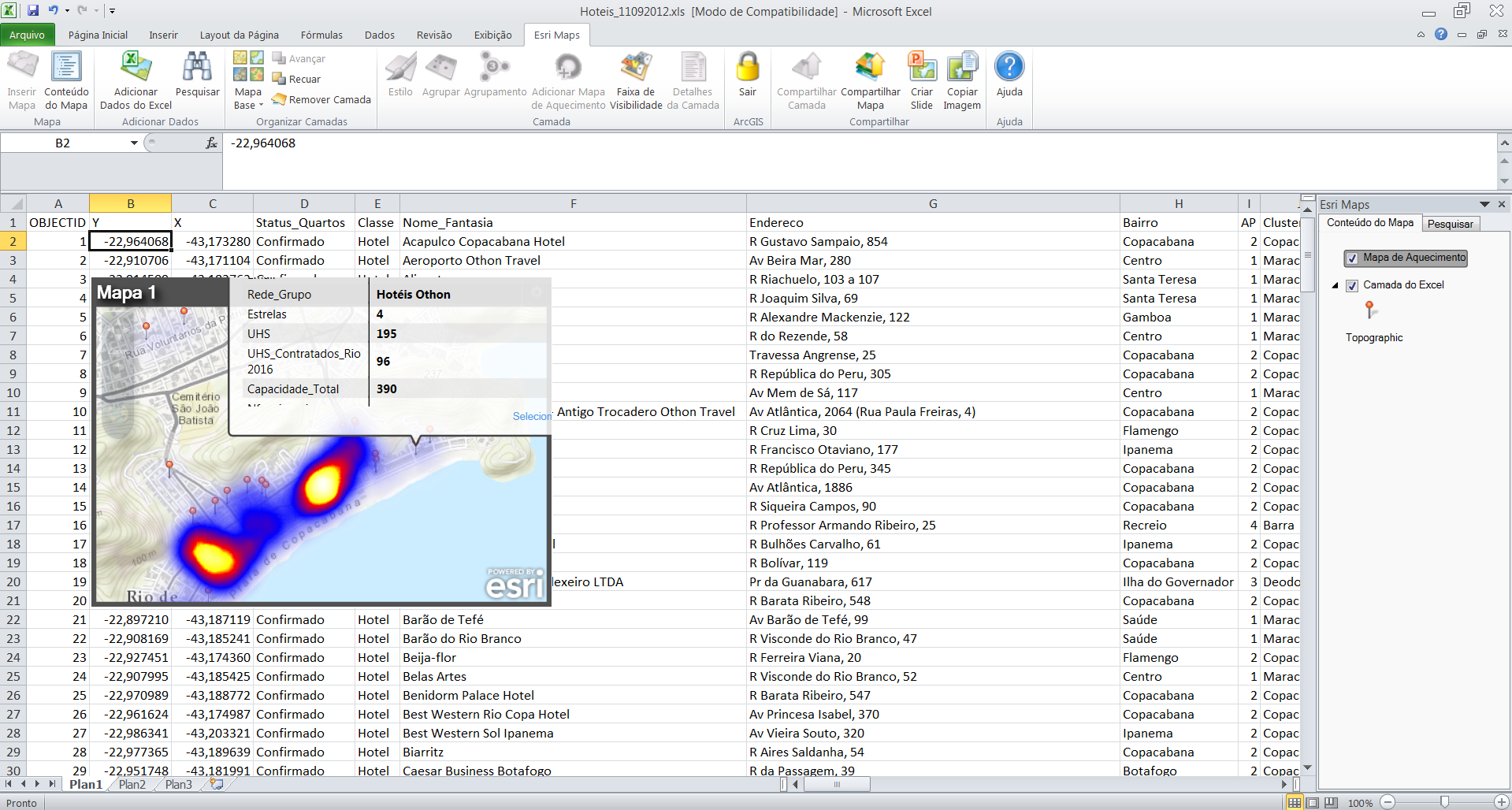Open the Undo history dropdown arrow
Viewport: 1512px width, 810px height.
click(x=67, y=11)
